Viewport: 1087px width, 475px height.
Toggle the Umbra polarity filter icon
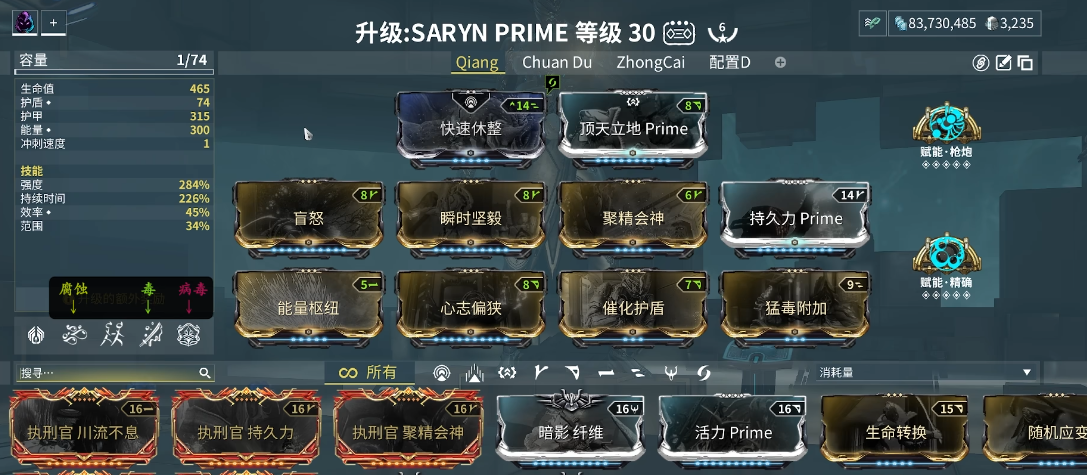pyautogui.click(x=670, y=373)
